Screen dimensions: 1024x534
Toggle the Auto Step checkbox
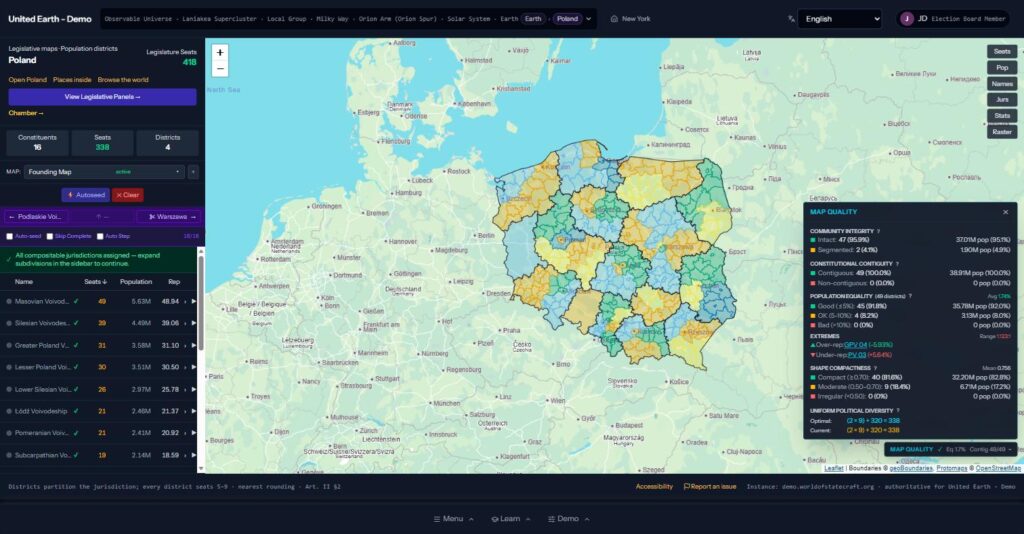coord(100,236)
